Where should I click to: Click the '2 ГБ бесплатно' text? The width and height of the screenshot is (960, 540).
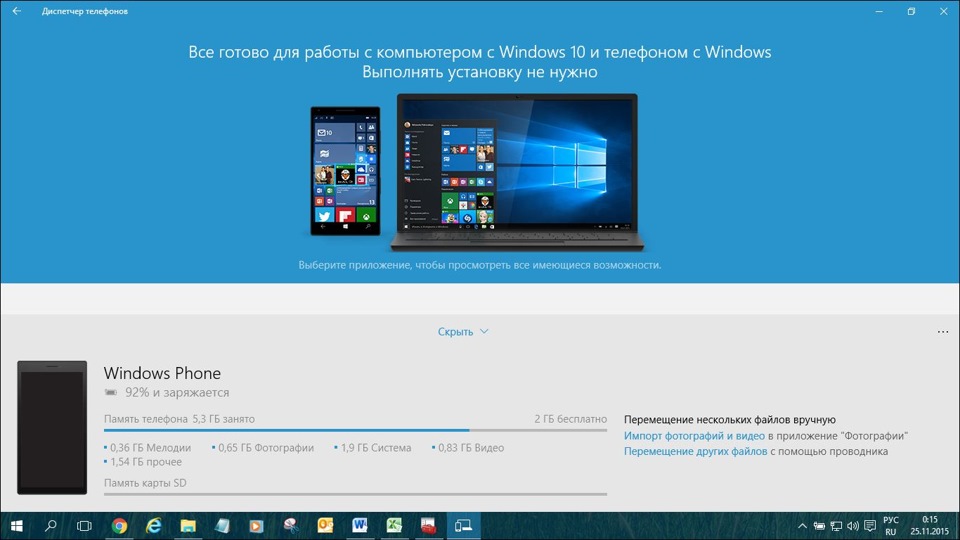pyautogui.click(x=570, y=419)
